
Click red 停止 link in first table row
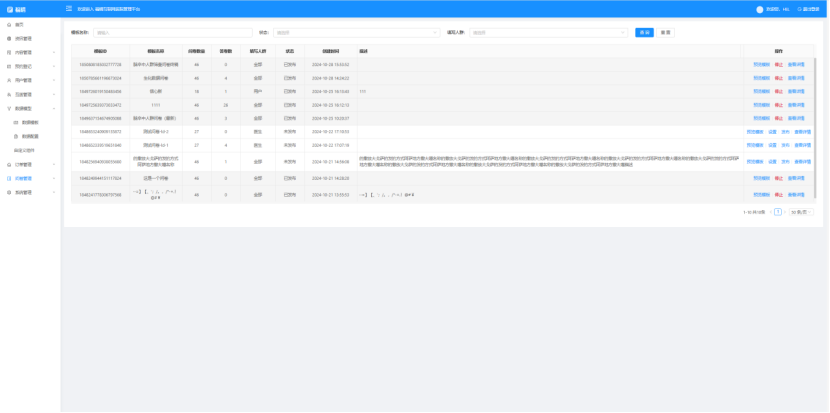(x=778, y=63)
